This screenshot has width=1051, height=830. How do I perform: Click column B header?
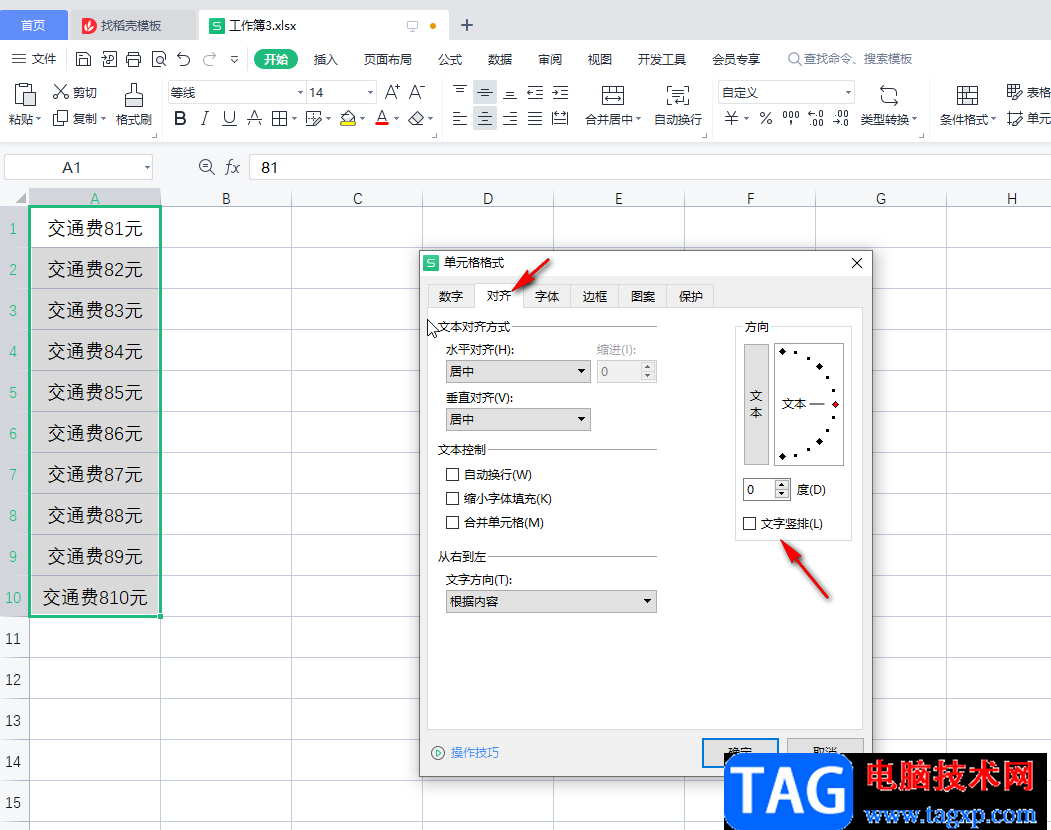[x=226, y=198]
